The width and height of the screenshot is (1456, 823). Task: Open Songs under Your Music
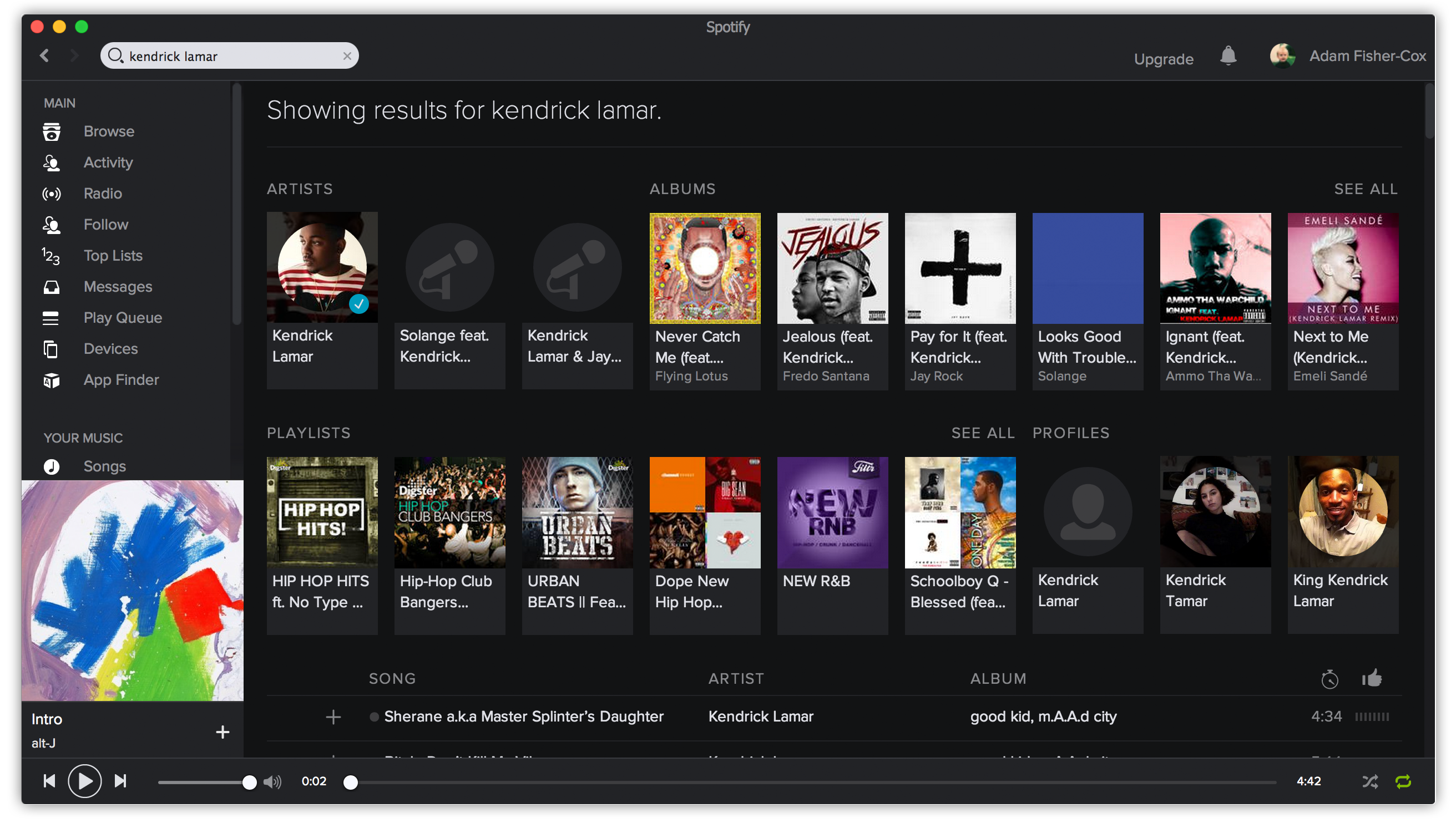click(x=105, y=466)
